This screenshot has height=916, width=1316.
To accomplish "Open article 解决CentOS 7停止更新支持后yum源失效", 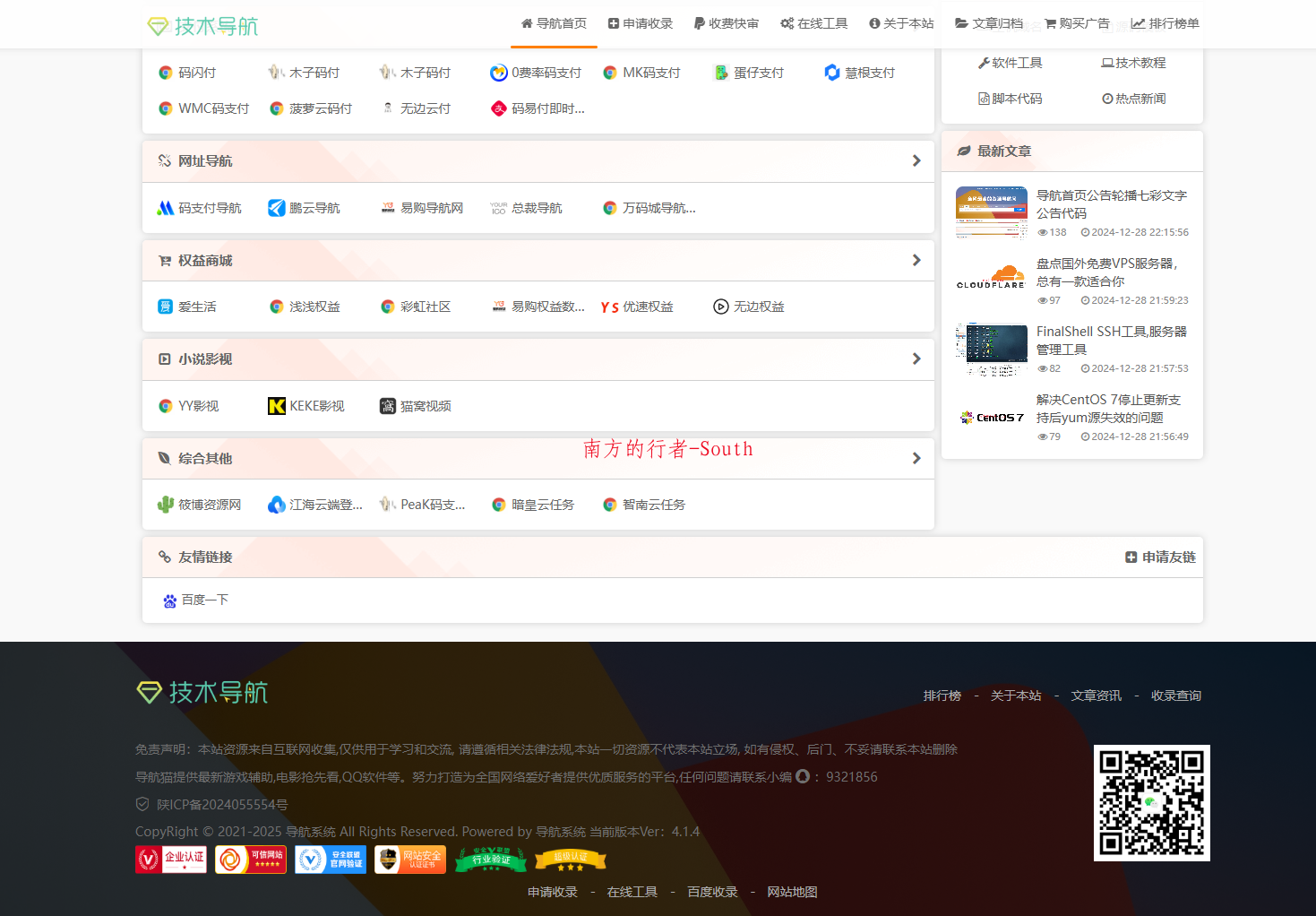I will (1108, 409).
